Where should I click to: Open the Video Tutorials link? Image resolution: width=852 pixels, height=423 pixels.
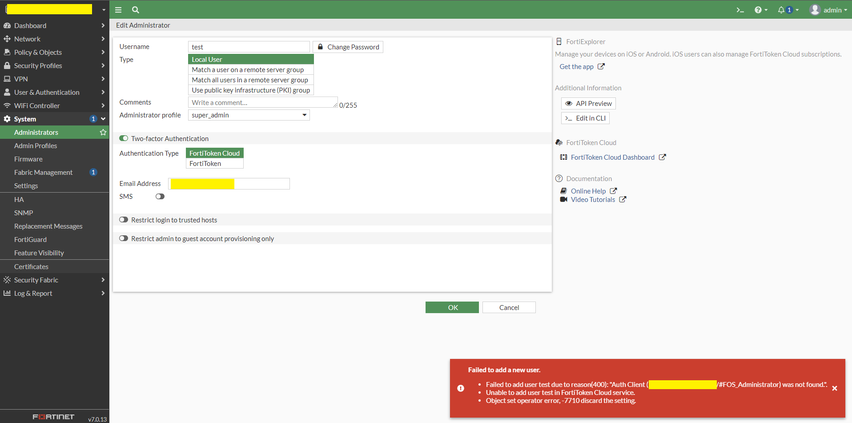coord(593,200)
